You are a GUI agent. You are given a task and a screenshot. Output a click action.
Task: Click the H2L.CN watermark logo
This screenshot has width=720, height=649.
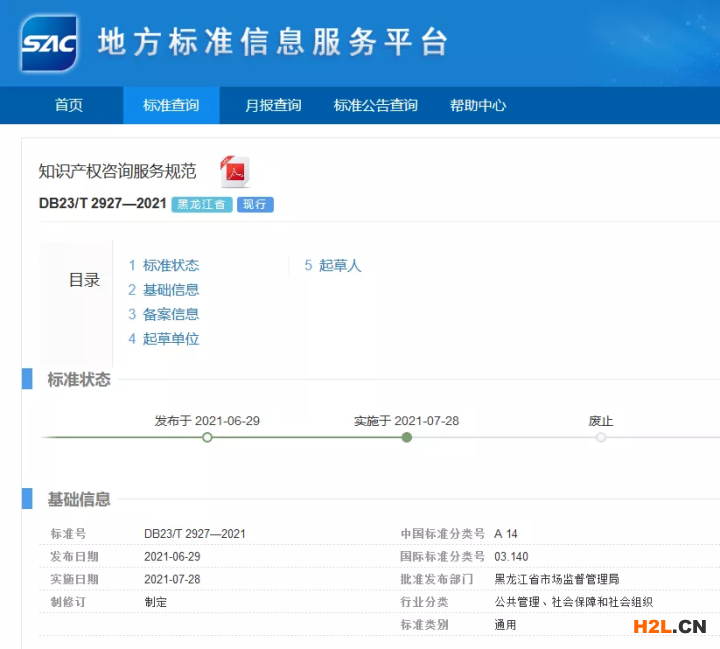(x=671, y=627)
